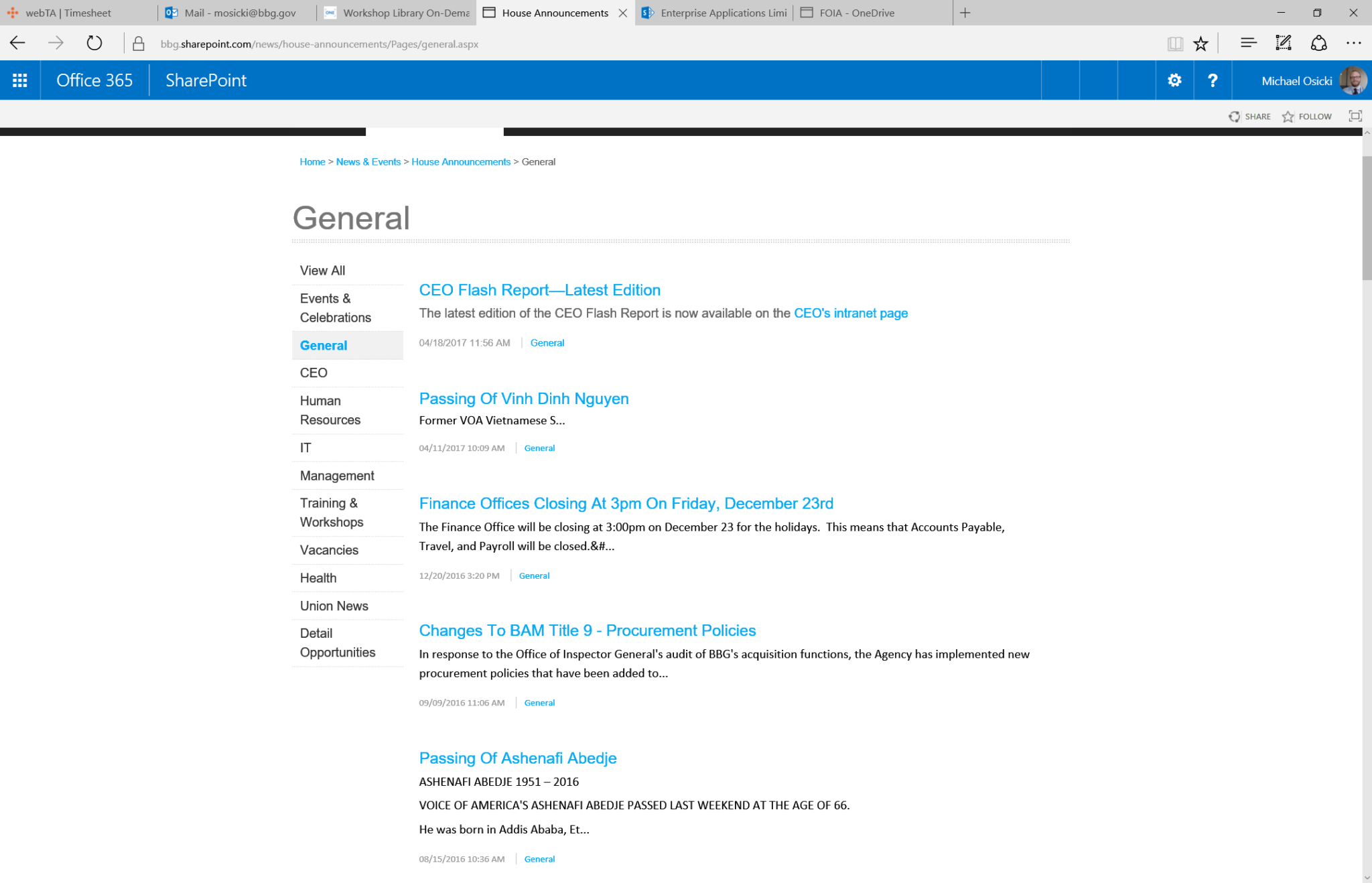Image resolution: width=1372 pixels, height=883 pixels.
Task: Open the Edge Hub icon
Action: [1248, 44]
